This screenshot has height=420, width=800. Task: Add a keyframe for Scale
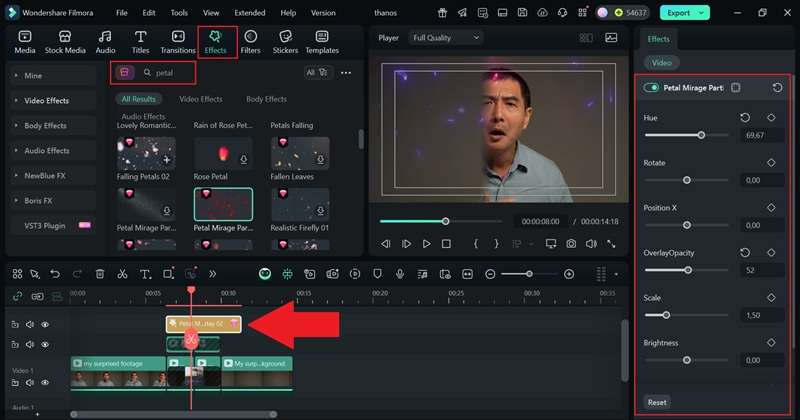[x=771, y=298]
